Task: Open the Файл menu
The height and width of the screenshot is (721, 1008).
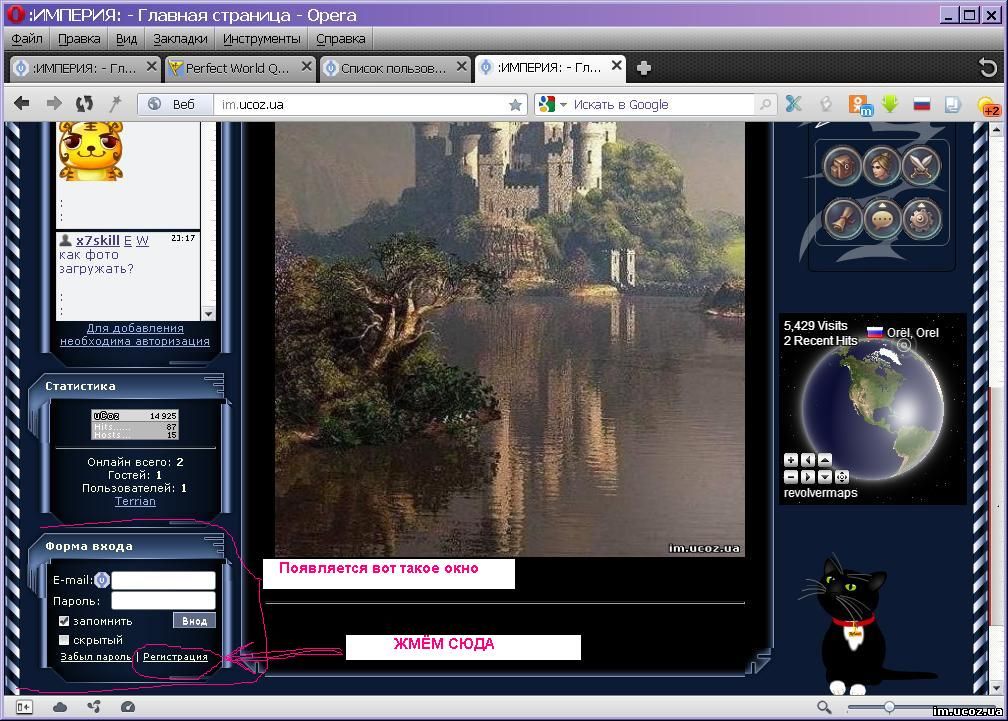Action: tap(27, 39)
